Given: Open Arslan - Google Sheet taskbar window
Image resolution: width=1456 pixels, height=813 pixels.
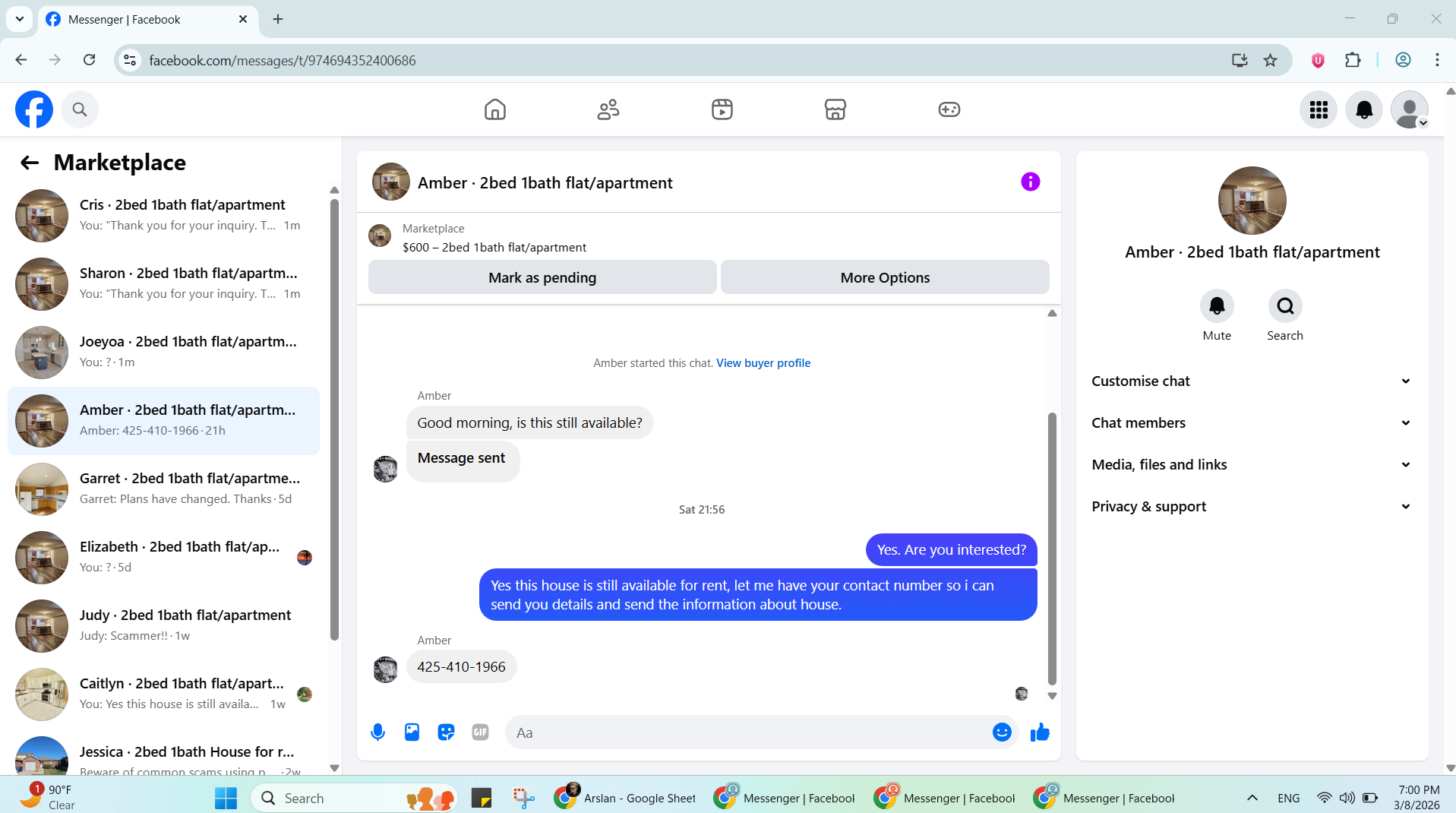Looking at the screenshot, I should click(624, 798).
